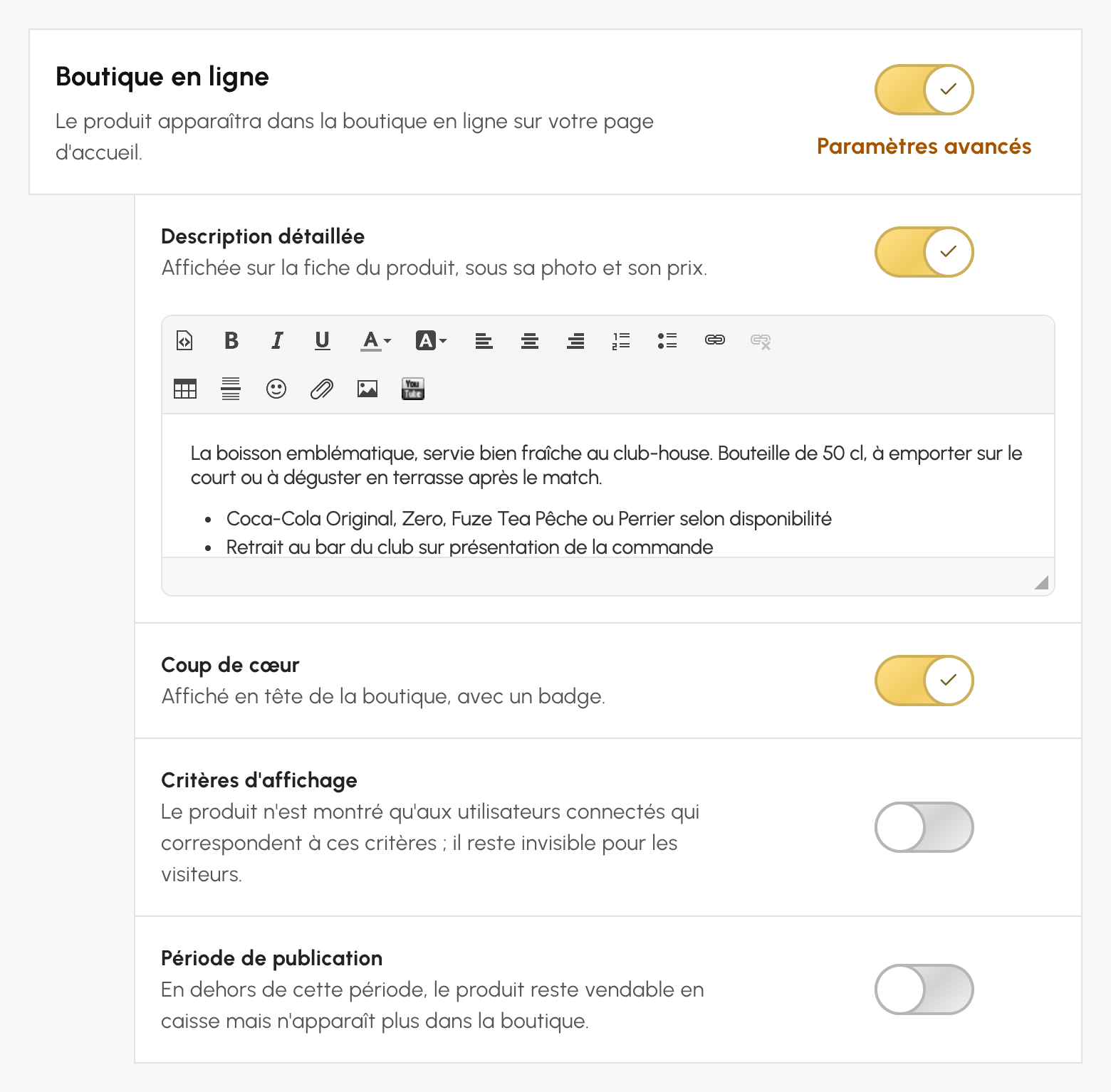Toggle bold formatting in editor
Image resolution: width=1111 pixels, height=1092 pixels.
point(231,341)
